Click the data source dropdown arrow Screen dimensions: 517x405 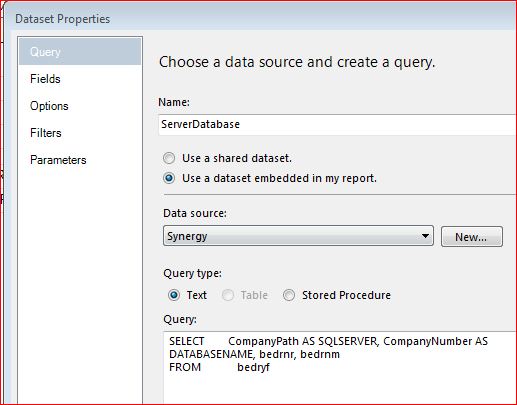coord(425,236)
